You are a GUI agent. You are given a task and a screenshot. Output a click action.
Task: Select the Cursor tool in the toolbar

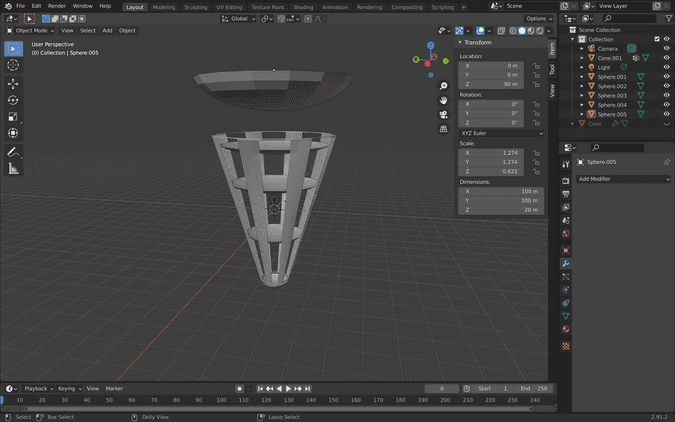pos(13,65)
